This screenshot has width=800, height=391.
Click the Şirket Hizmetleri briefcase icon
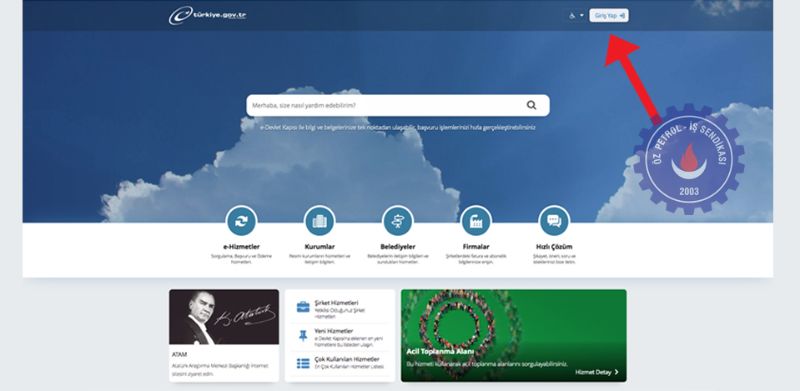pyautogui.click(x=303, y=307)
